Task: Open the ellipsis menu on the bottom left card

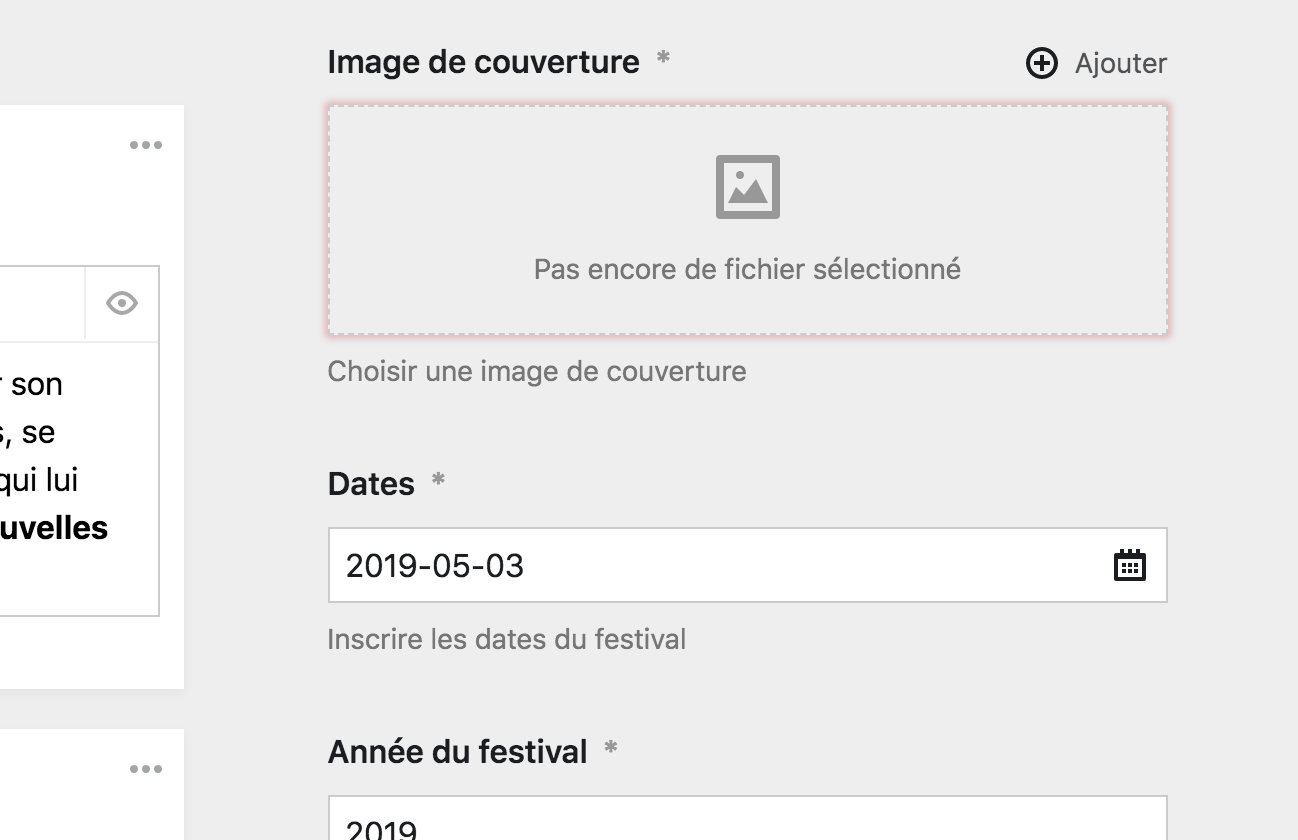Action: (148, 769)
